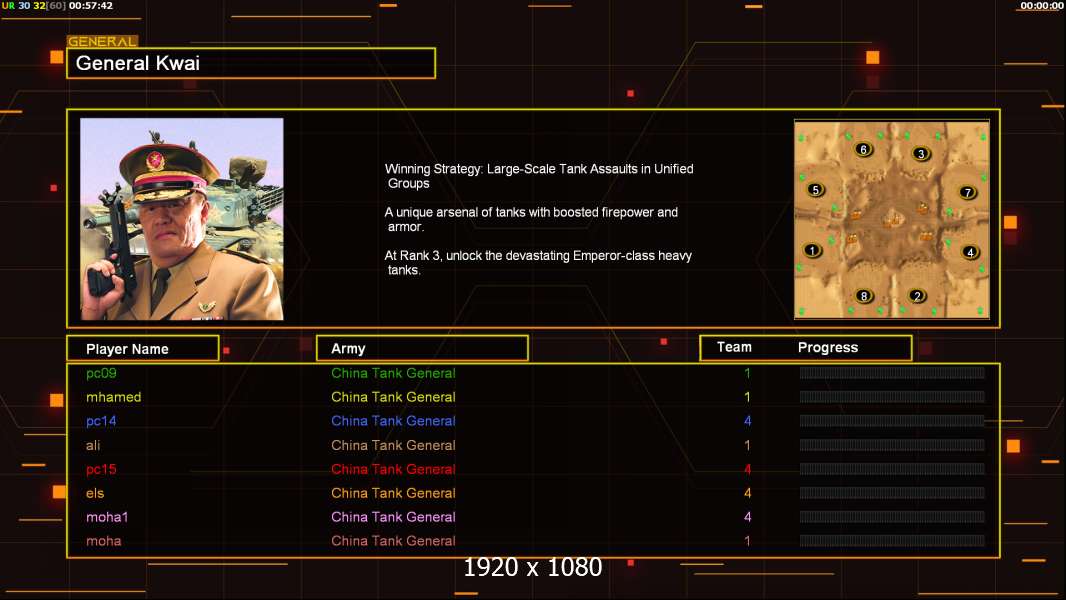This screenshot has height=600, width=1066.
Task: Select player name mhamed
Action: click(x=114, y=397)
